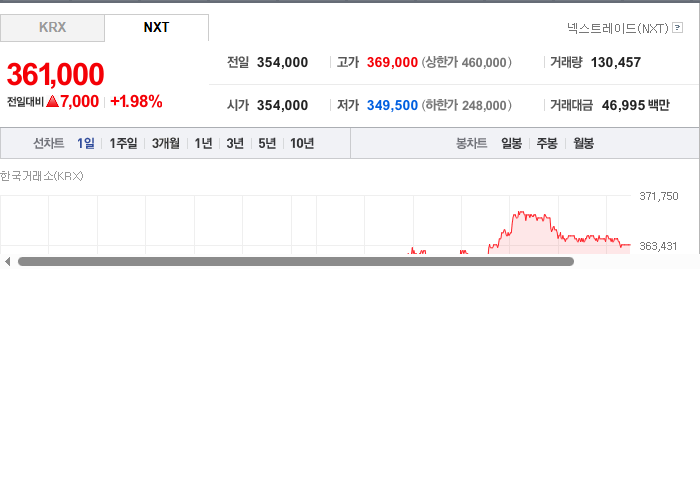Show the 일봉 daily candle chart
This screenshot has width=700, height=490.
(512, 143)
